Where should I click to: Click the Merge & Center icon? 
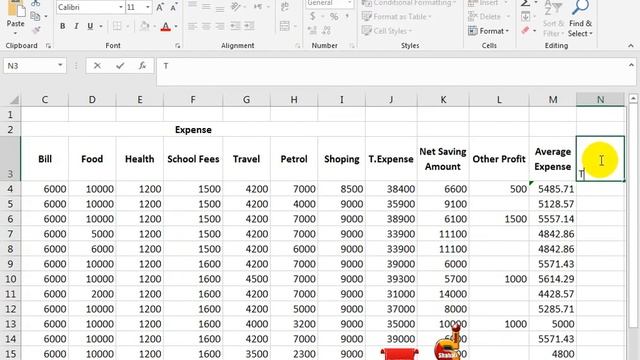285,26
